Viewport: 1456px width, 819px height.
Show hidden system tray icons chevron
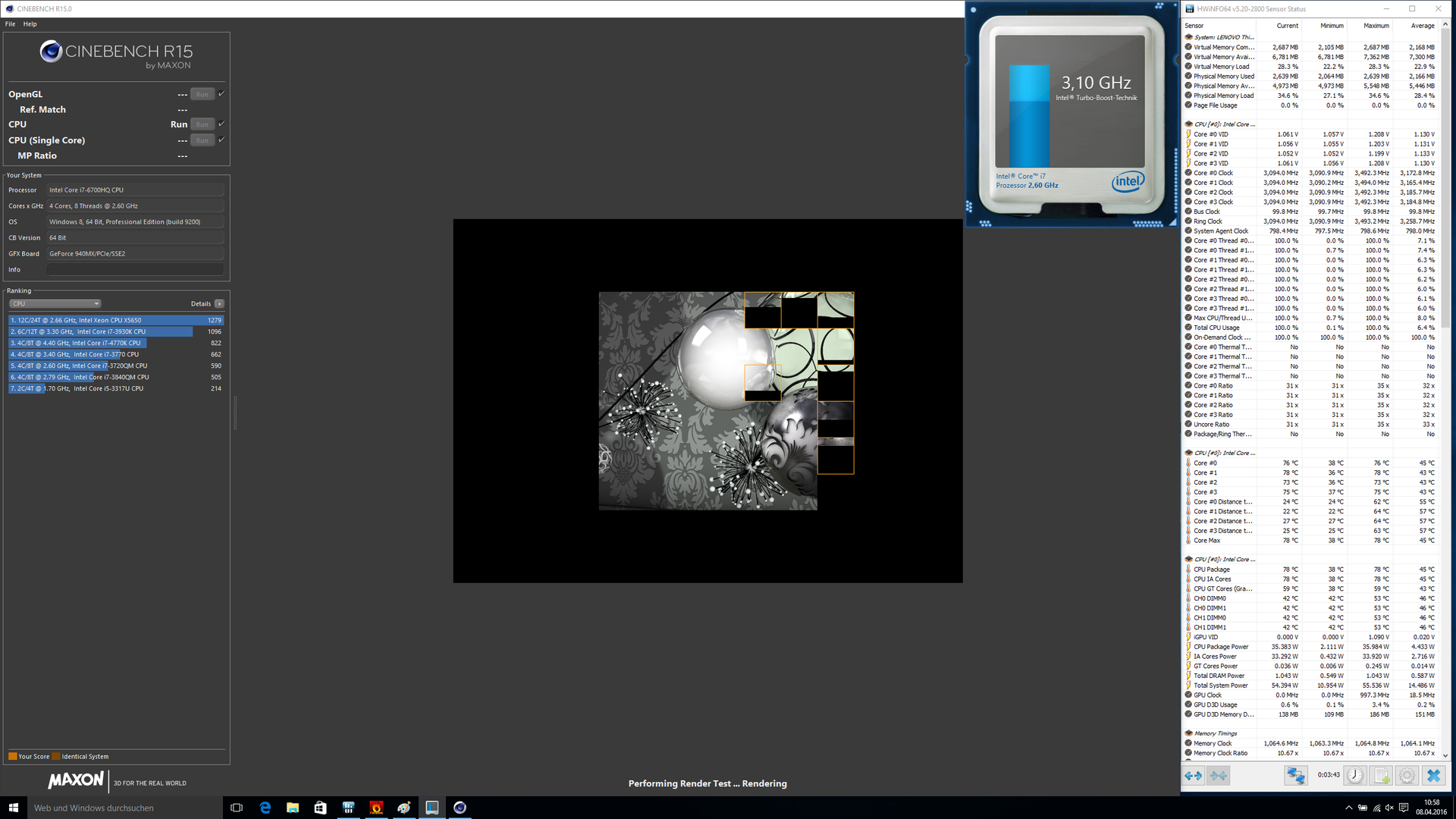[1348, 808]
